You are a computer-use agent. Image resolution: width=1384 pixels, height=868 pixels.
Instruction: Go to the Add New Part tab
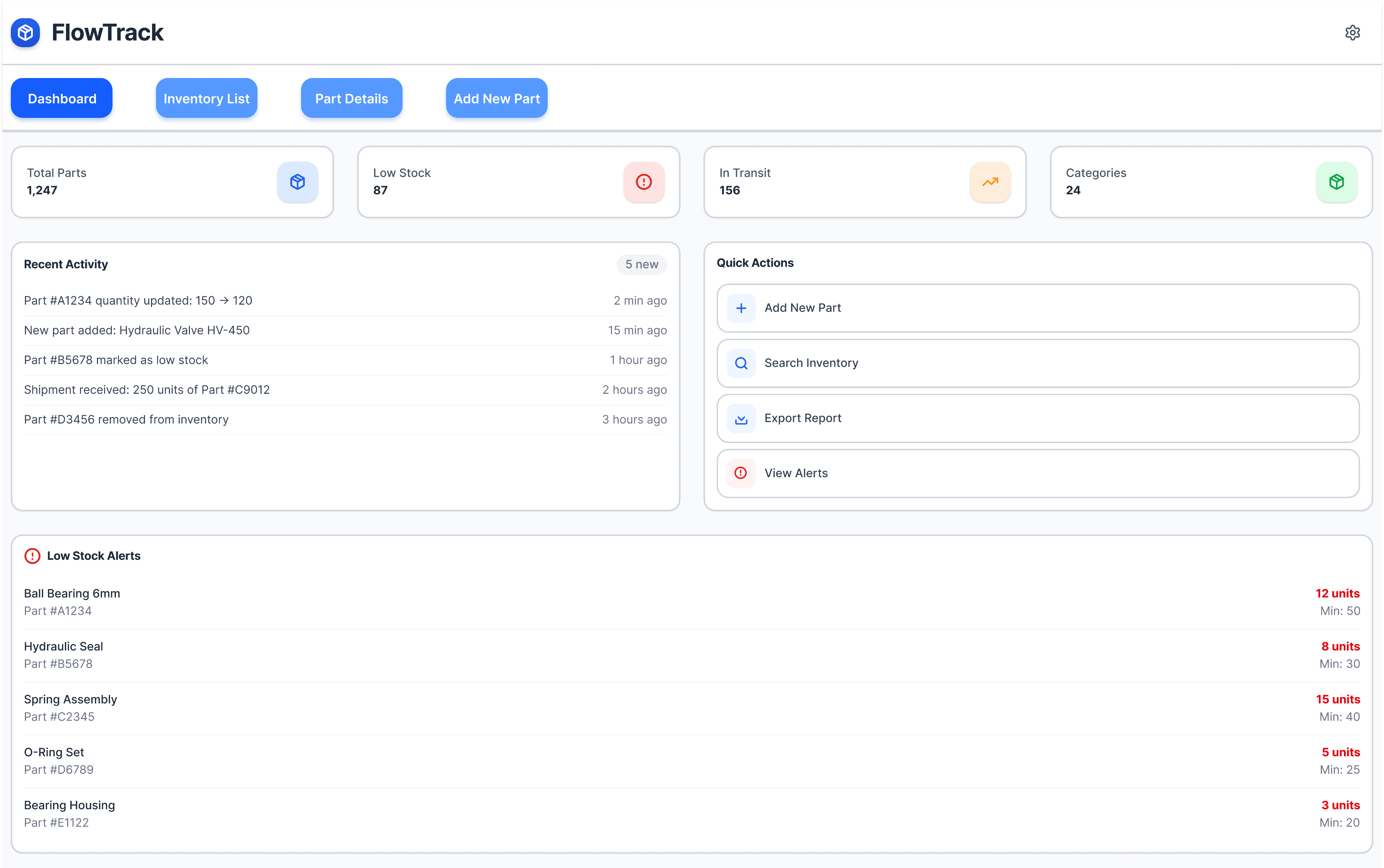pyautogui.click(x=496, y=98)
